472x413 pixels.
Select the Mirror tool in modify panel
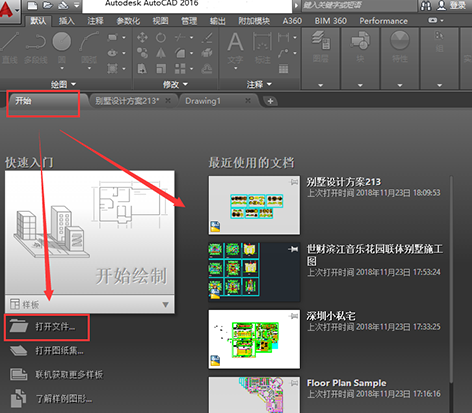tap(161, 53)
